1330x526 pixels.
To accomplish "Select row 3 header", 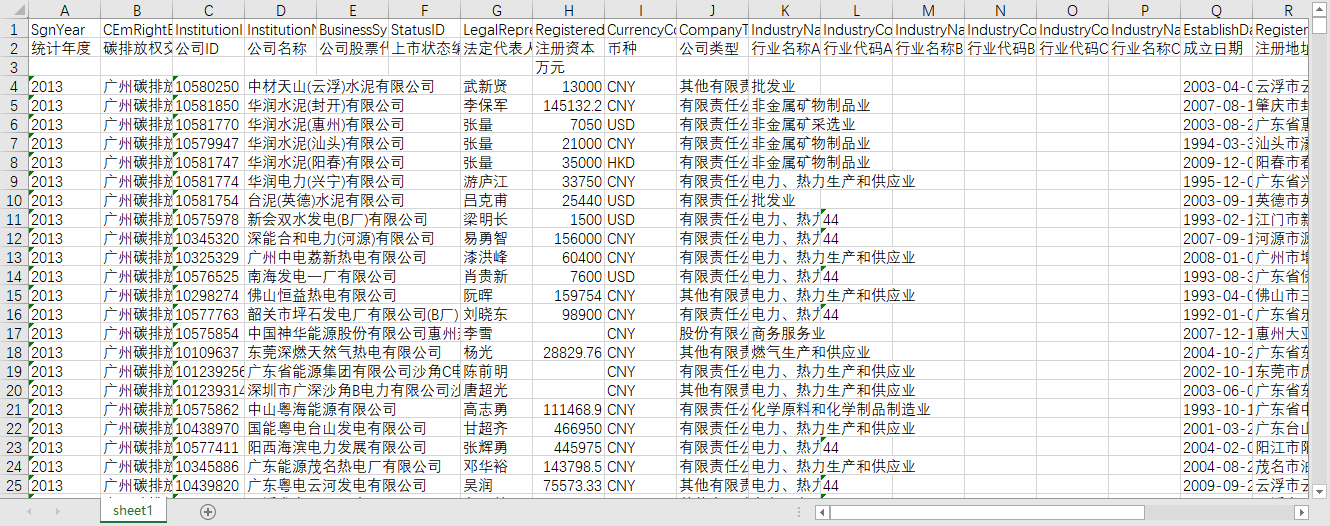I will coord(14,67).
